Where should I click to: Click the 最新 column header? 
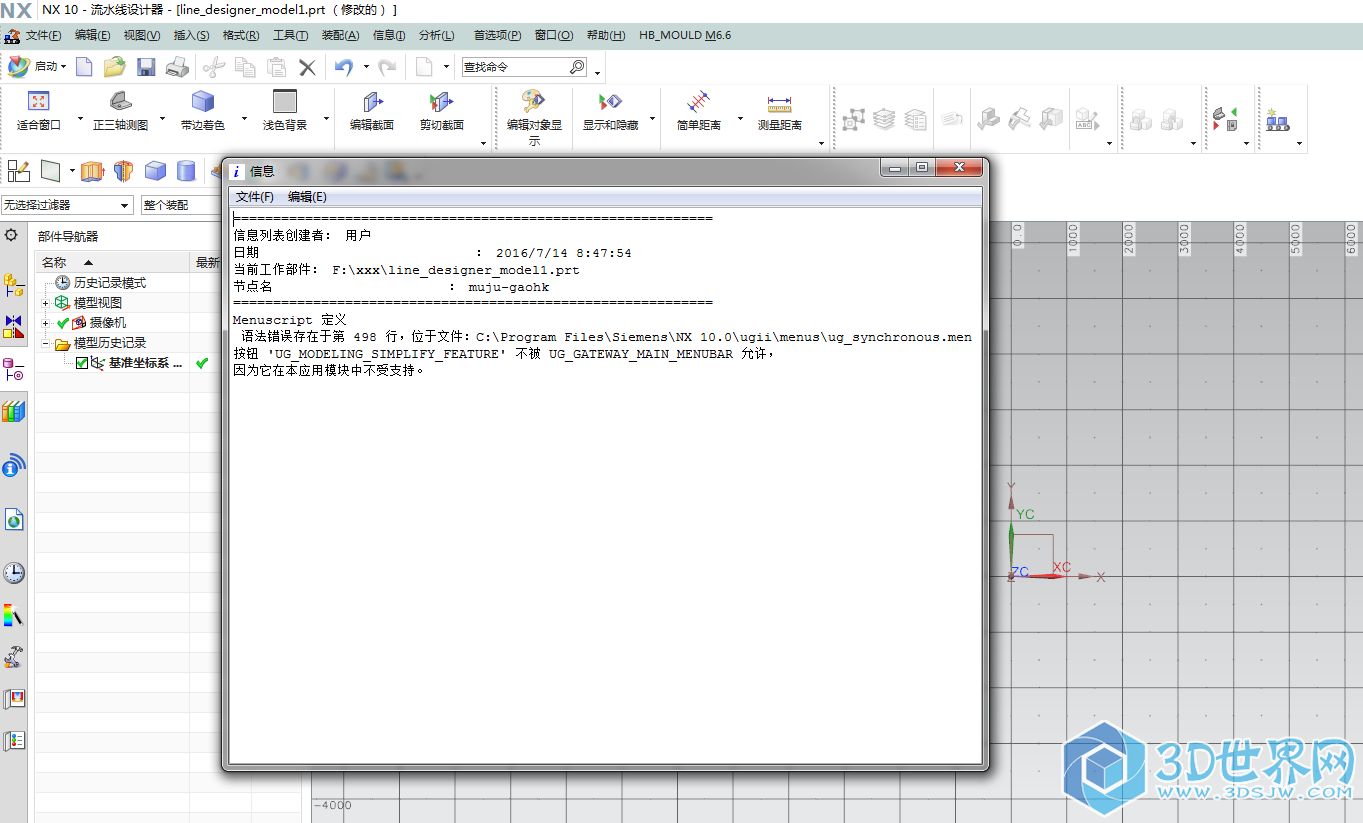click(205, 262)
